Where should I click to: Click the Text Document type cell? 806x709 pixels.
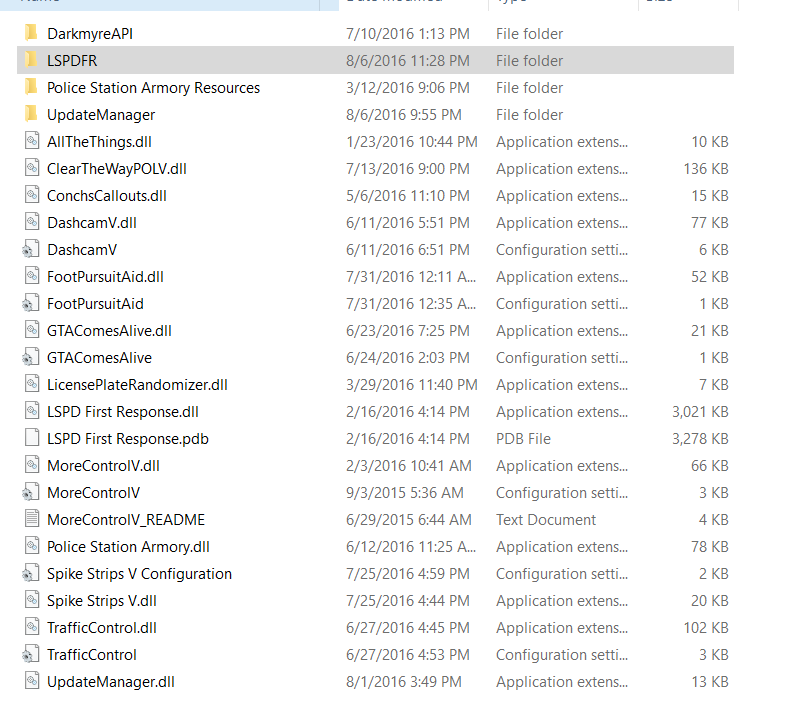(546, 520)
